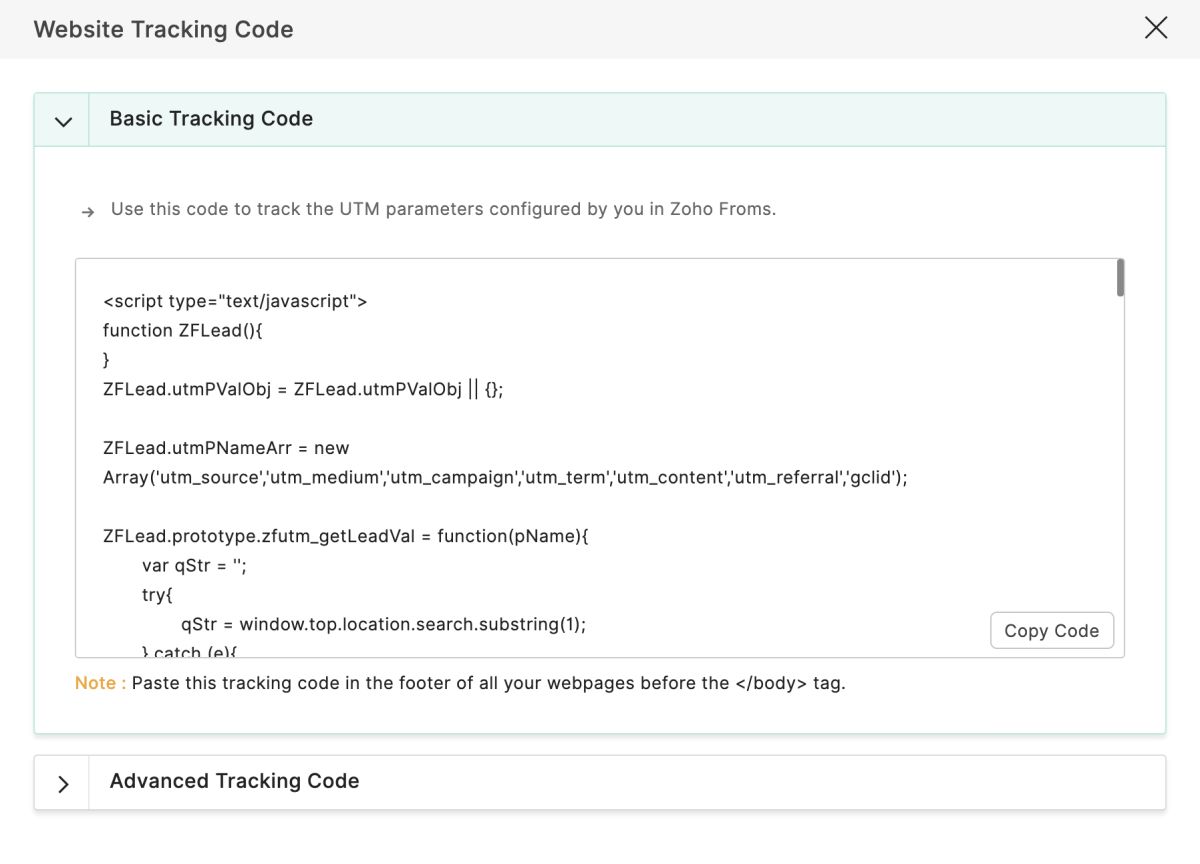Viewport: 1200px width, 864px height.
Task: Click the note about pasting before </body> tag
Action: click(x=488, y=684)
